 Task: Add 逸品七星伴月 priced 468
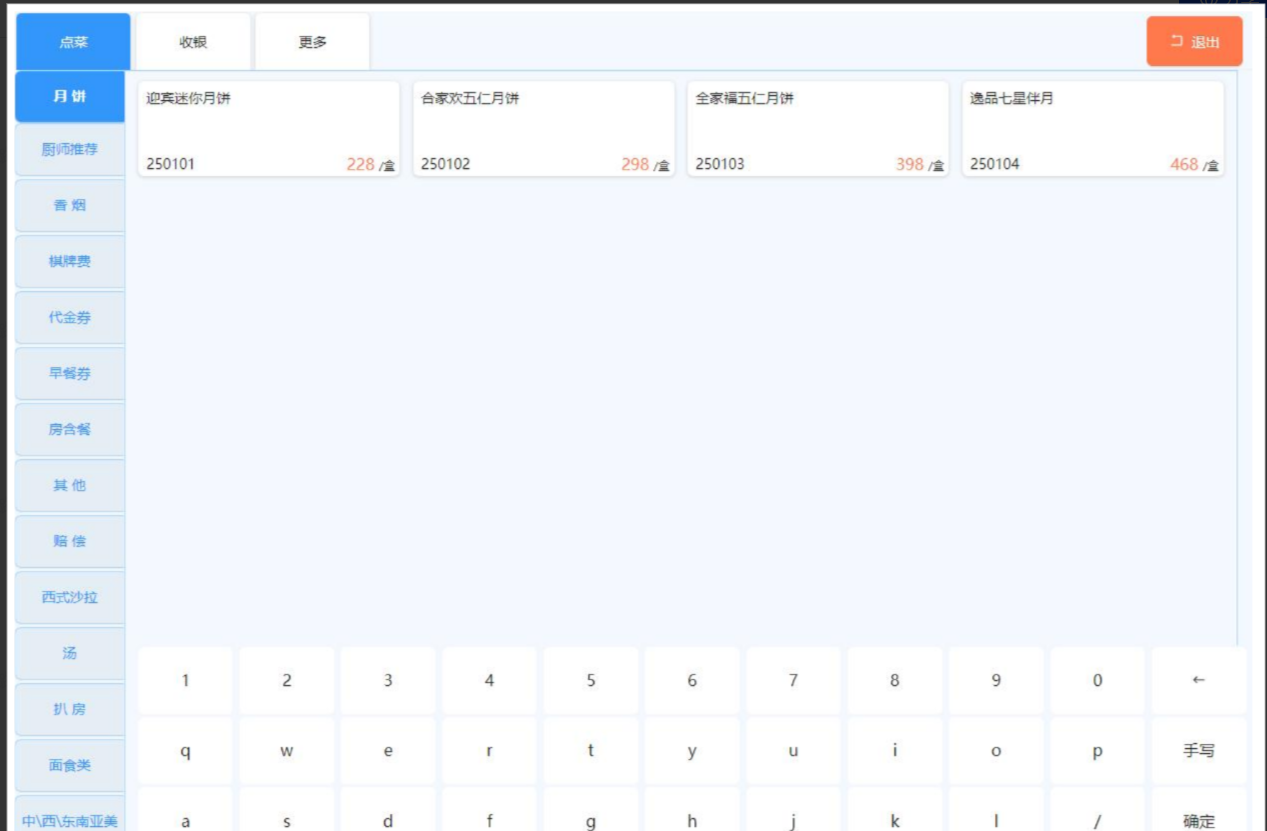tap(1092, 130)
